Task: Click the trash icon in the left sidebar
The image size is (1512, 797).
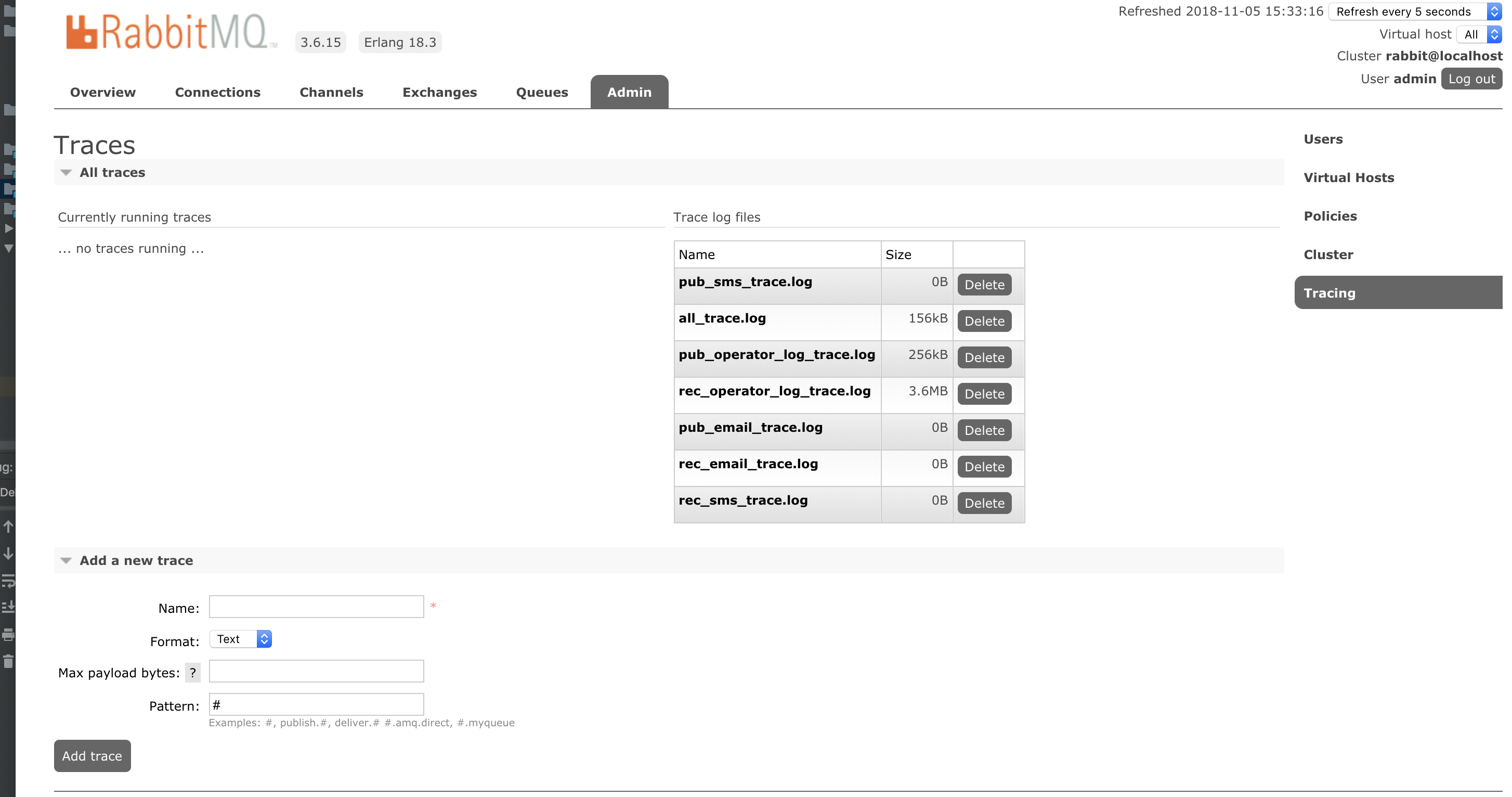Action: pyautogui.click(x=9, y=662)
